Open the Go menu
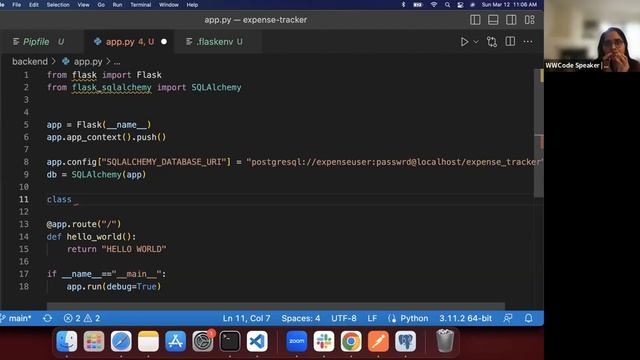 101,5
